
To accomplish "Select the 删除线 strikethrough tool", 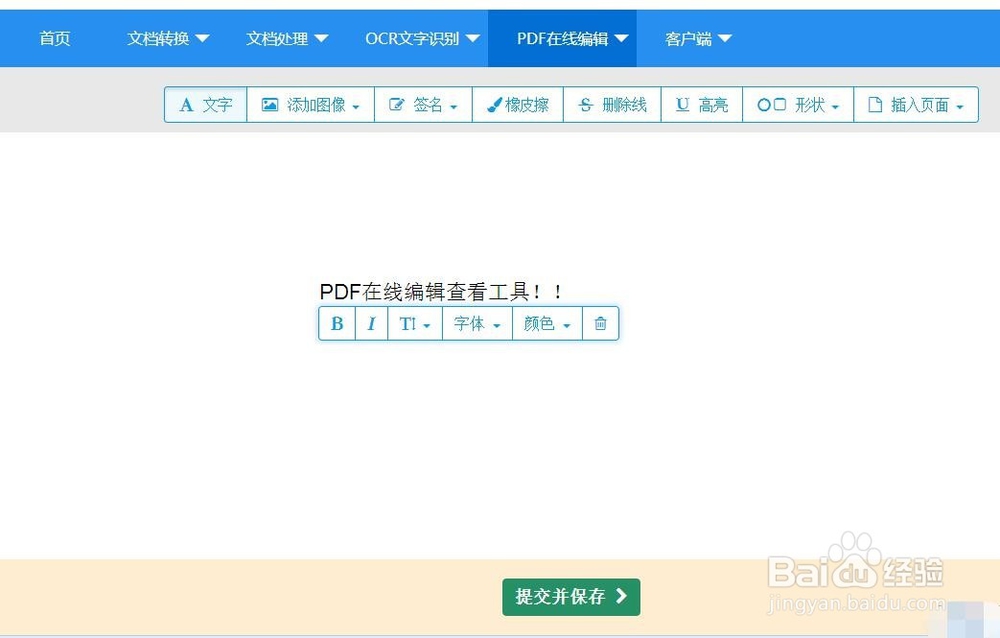I will coord(612,105).
